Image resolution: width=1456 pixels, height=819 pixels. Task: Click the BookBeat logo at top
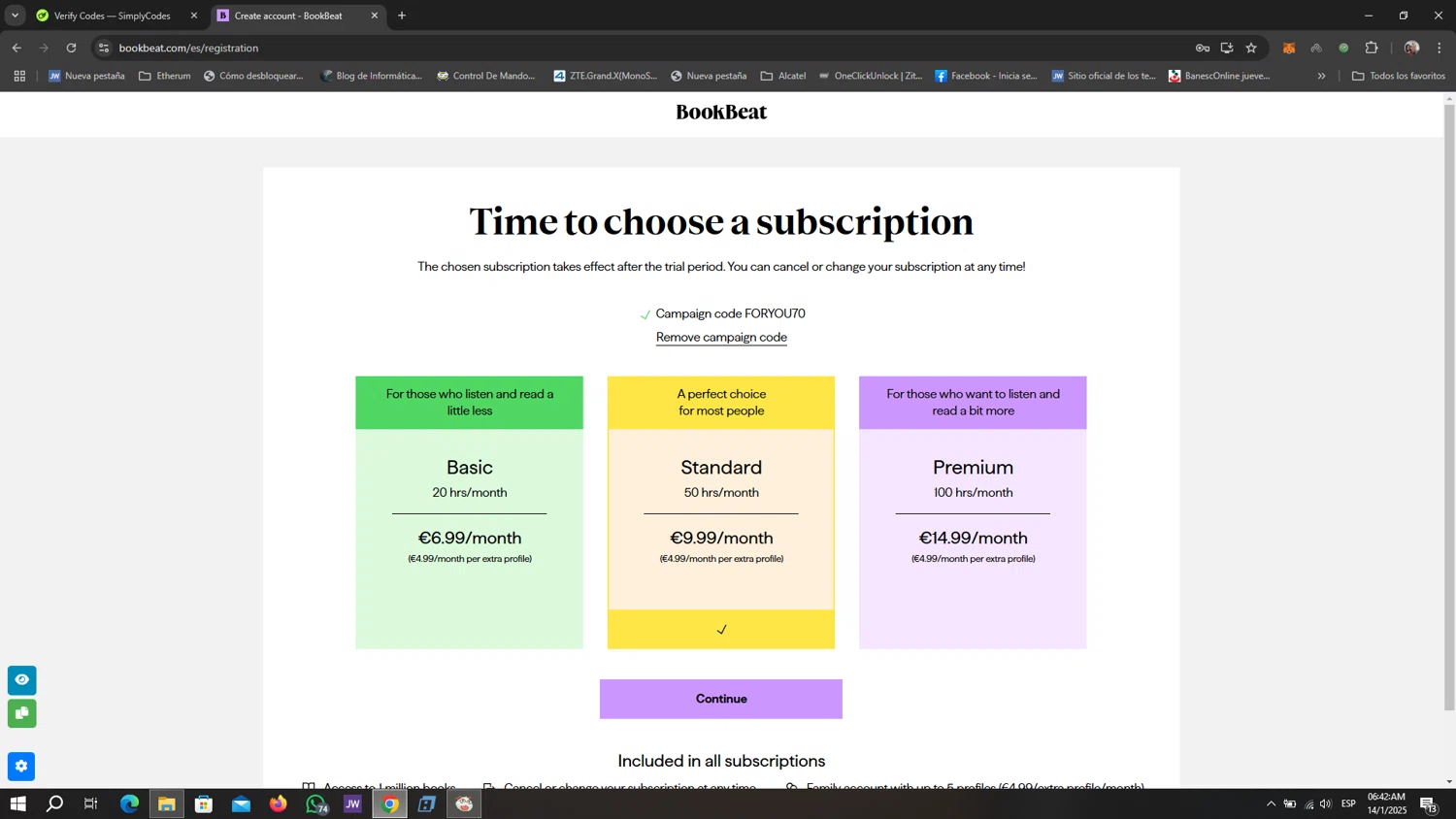point(721,113)
